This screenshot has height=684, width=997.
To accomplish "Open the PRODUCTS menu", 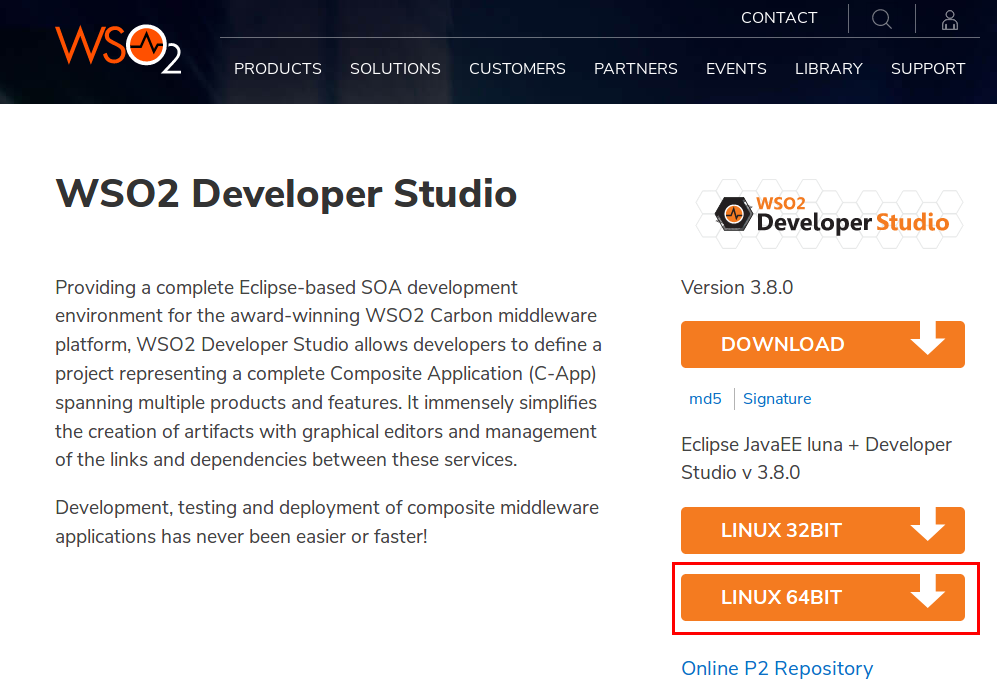I will pos(278,69).
